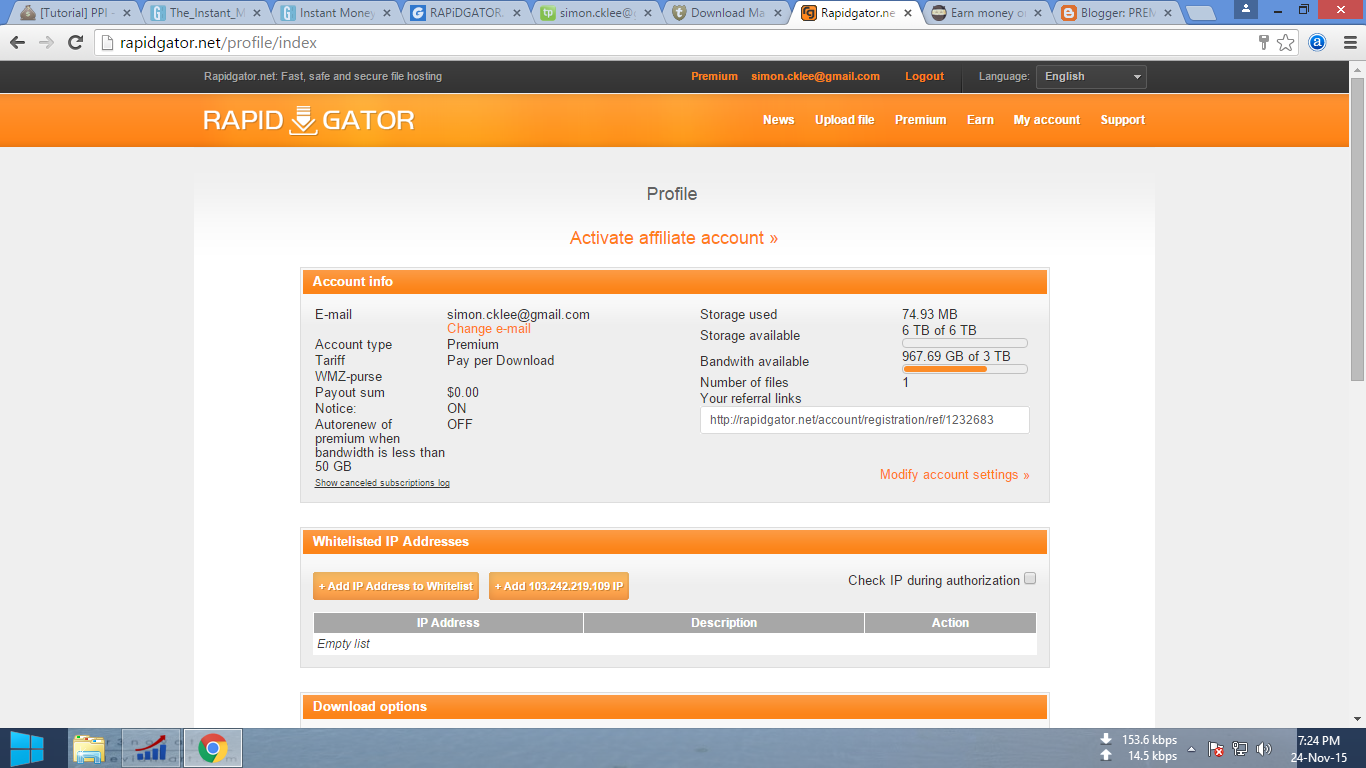1366x768 pixels.
Task: Reload the page with the refresh icon
Action: 75,43
